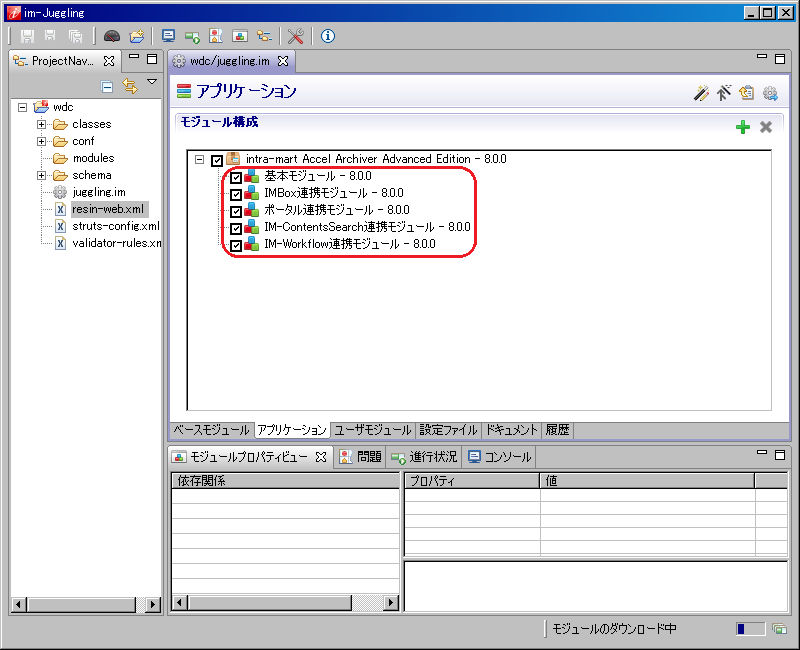800x650 pixels.
Task: Add a module with green plus
Action: pyautogui.click(x=743, y=127)
